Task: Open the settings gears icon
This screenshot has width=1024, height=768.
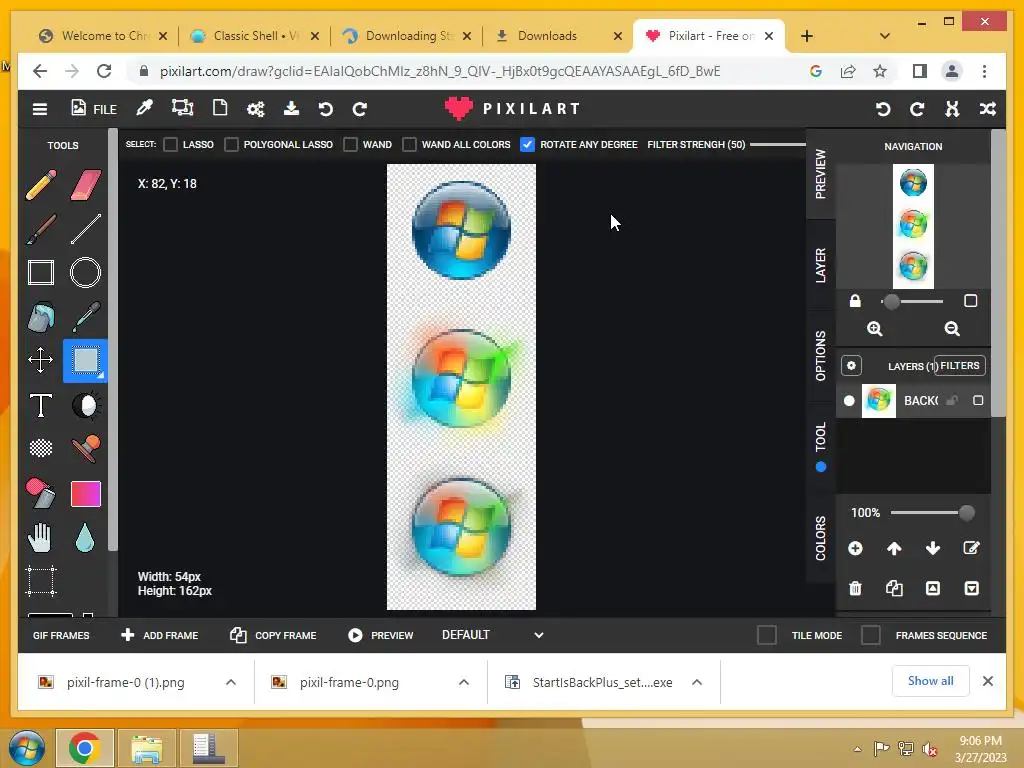Action: [255, 109]
